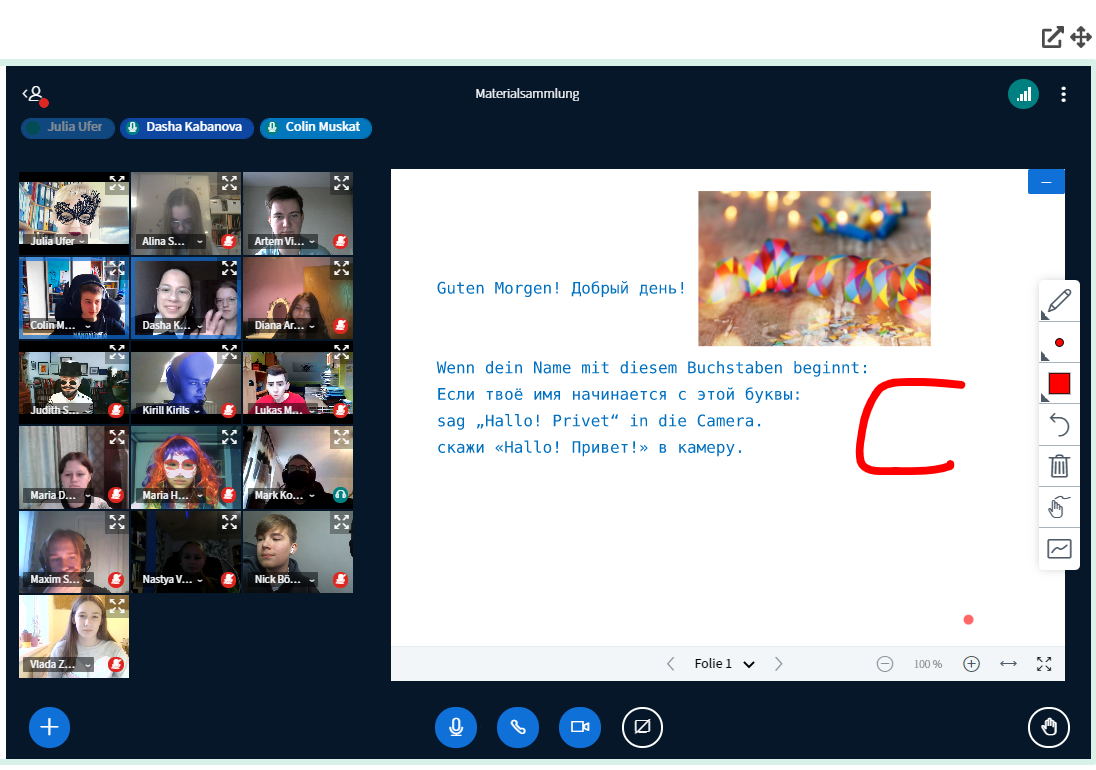The height and width of the screenshot is (770, 1096).
Task: Make the presentation fullscreen
Action: pos(1044,664)
